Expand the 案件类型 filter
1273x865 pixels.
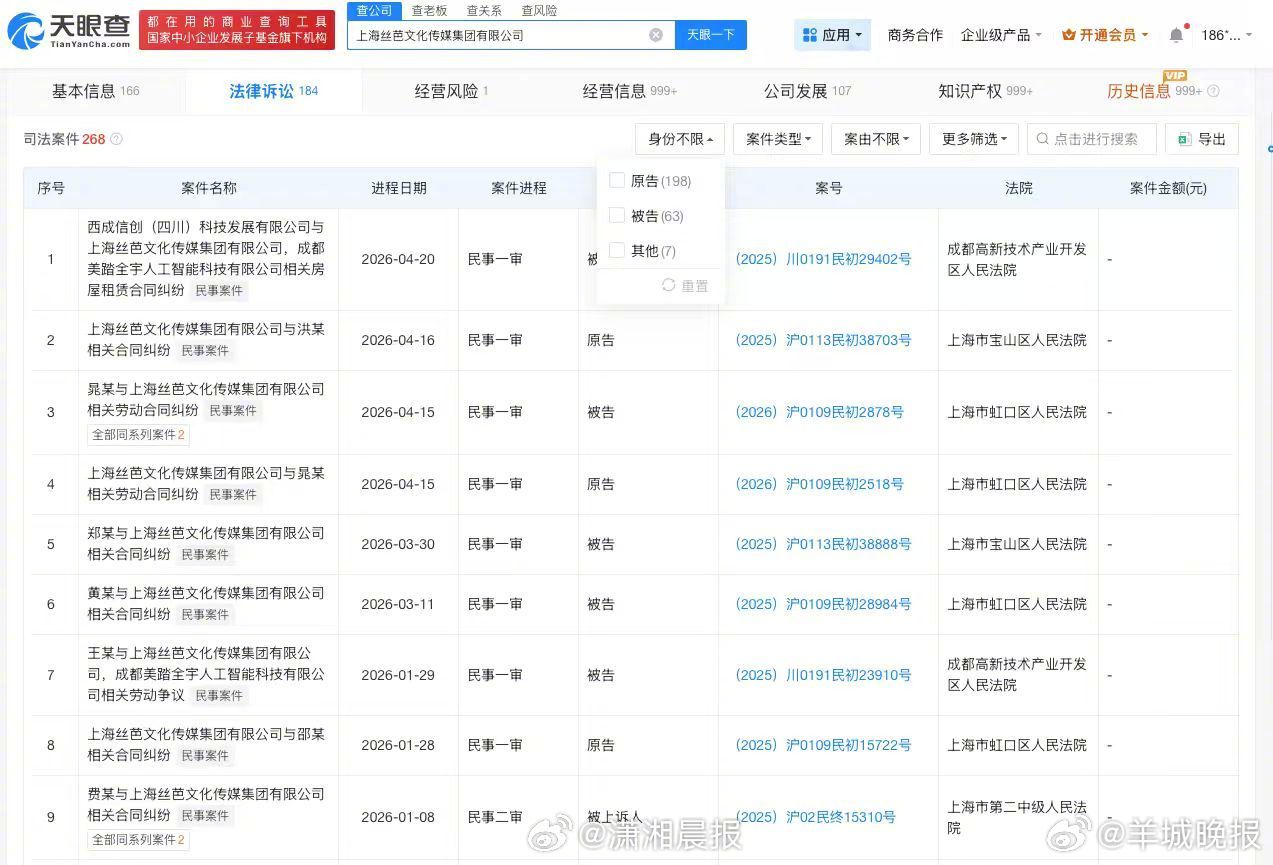tap(778, 139)
